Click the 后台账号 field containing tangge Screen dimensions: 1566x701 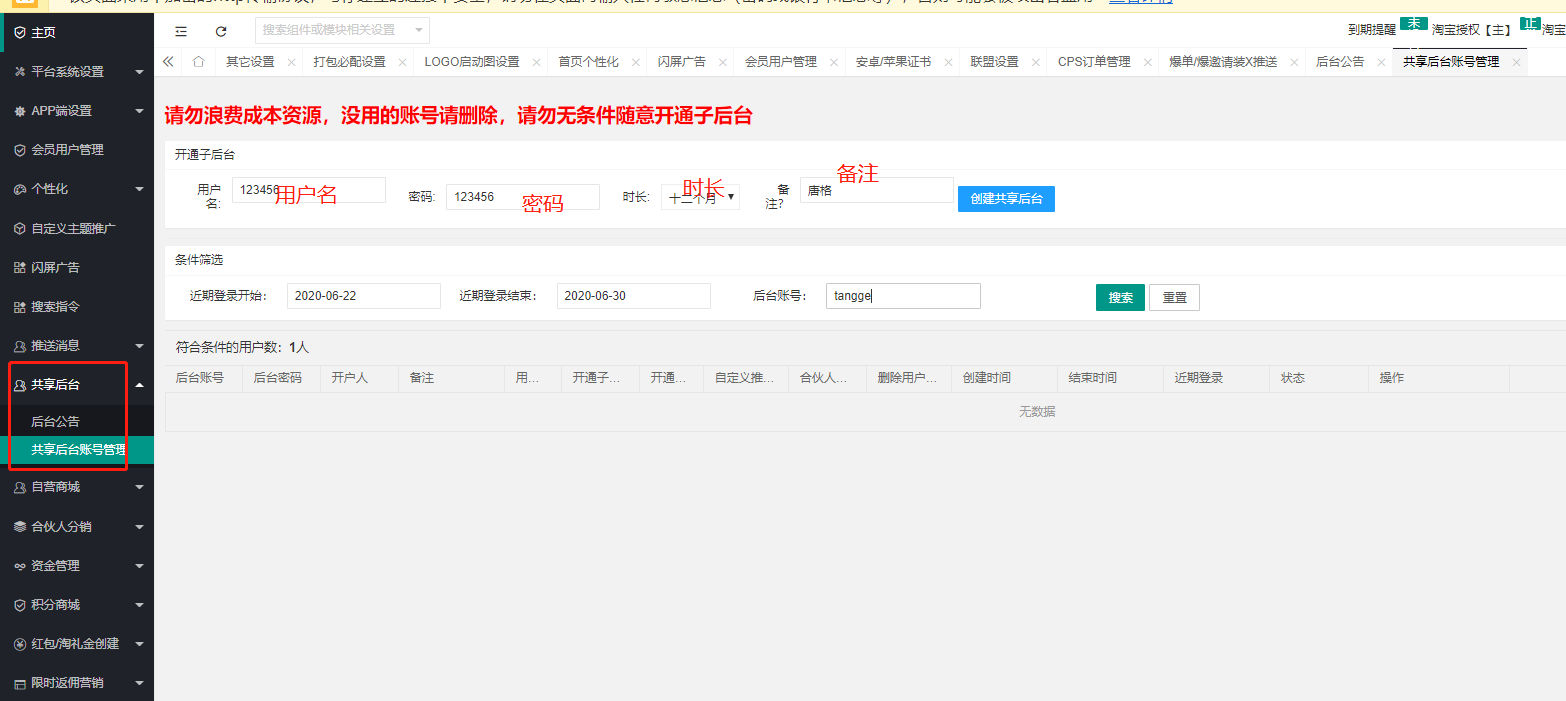pyautogui.click(x=903, y=296)
